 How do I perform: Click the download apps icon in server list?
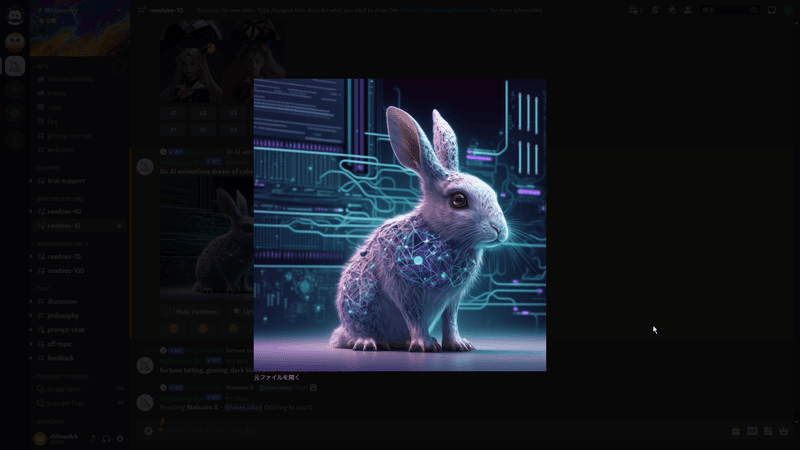click(15, 139)
